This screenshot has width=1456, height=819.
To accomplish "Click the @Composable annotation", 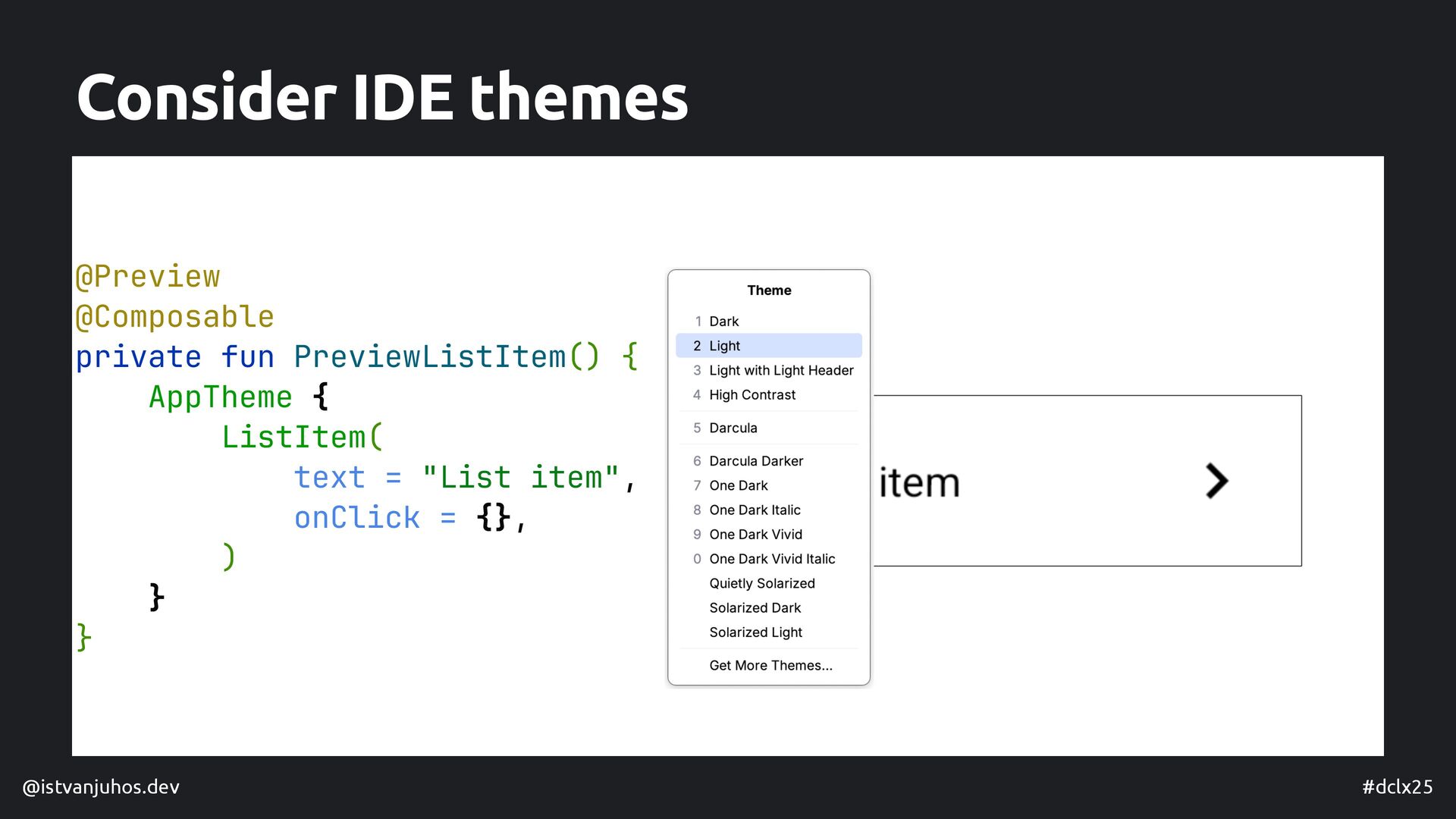I will 174,316.
